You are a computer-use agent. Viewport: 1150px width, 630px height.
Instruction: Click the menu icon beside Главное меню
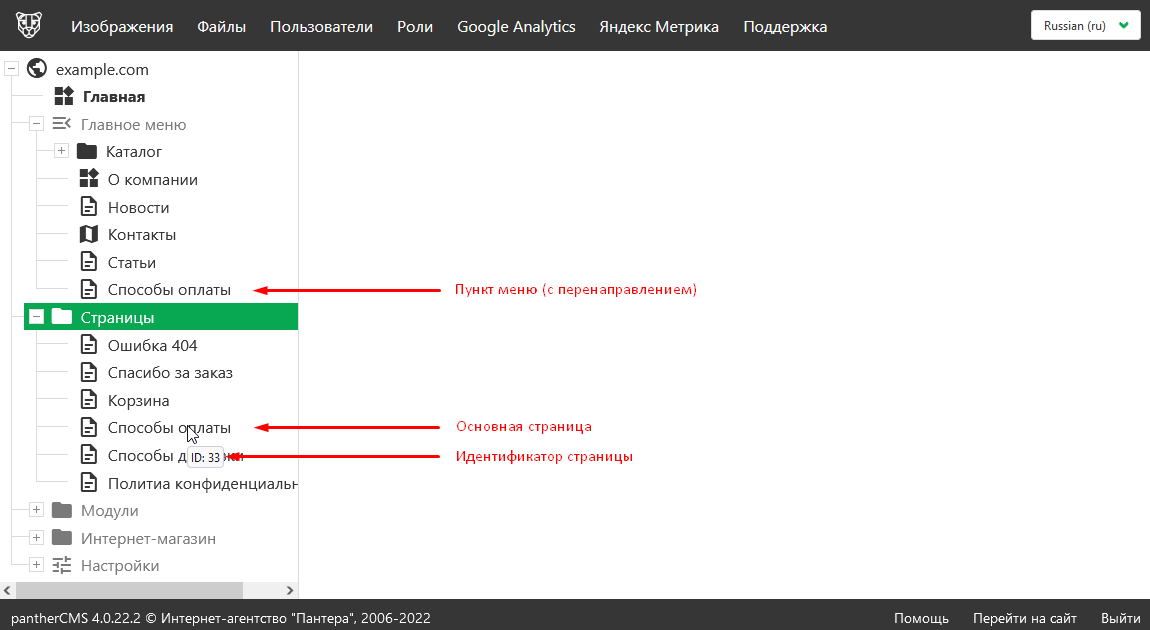click(62, 124)
